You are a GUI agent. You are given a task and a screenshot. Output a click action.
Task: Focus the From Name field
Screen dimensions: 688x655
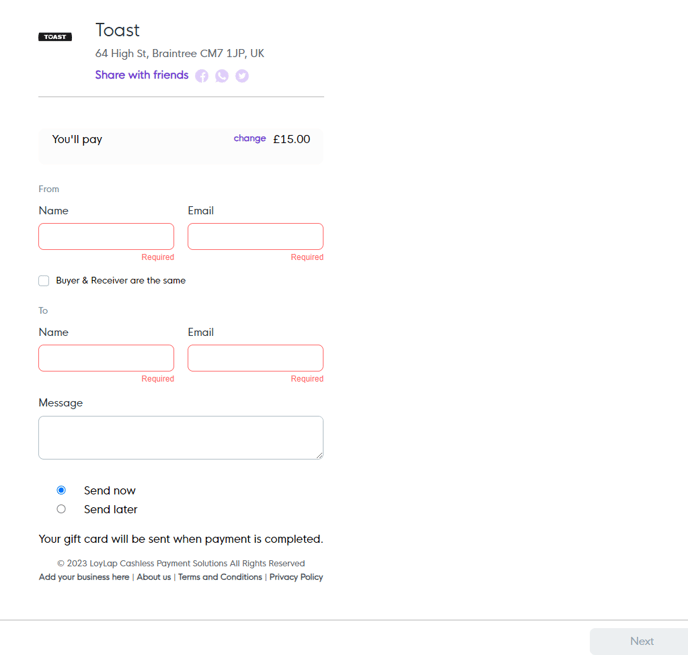(x=106, y=236)
